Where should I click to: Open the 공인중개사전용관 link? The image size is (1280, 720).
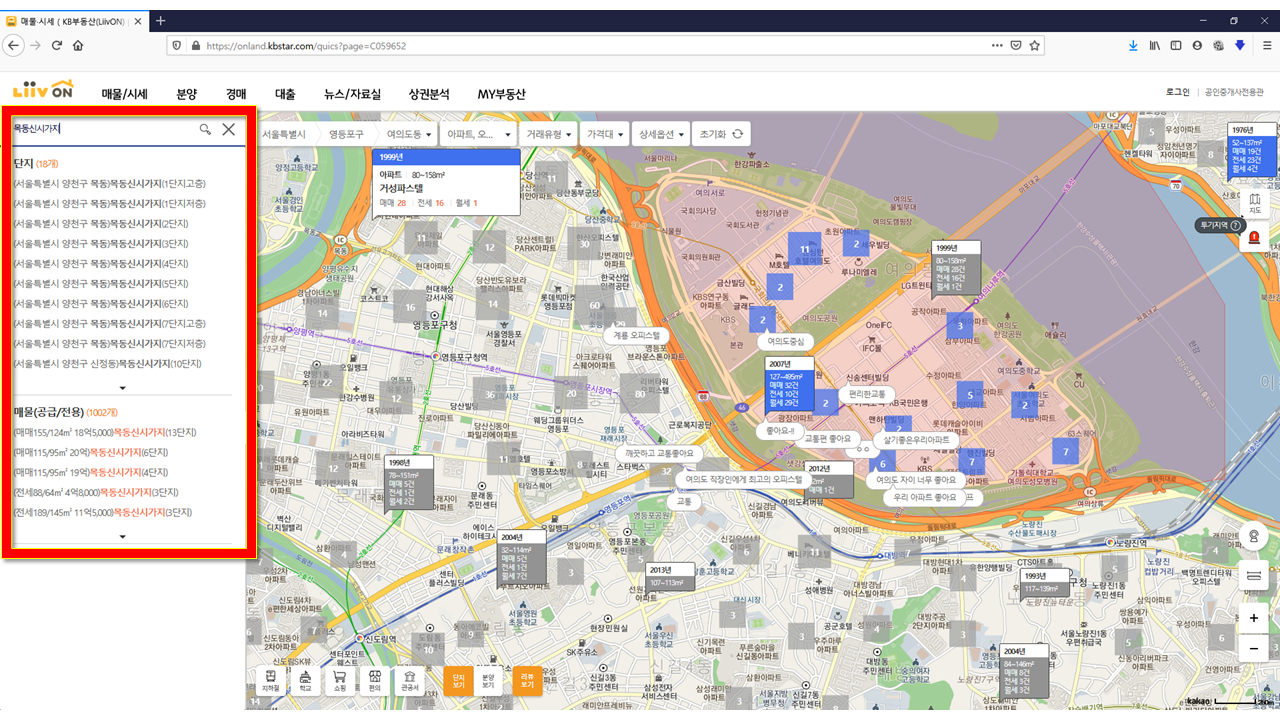pyautogui.click(x=1234, y=92)
